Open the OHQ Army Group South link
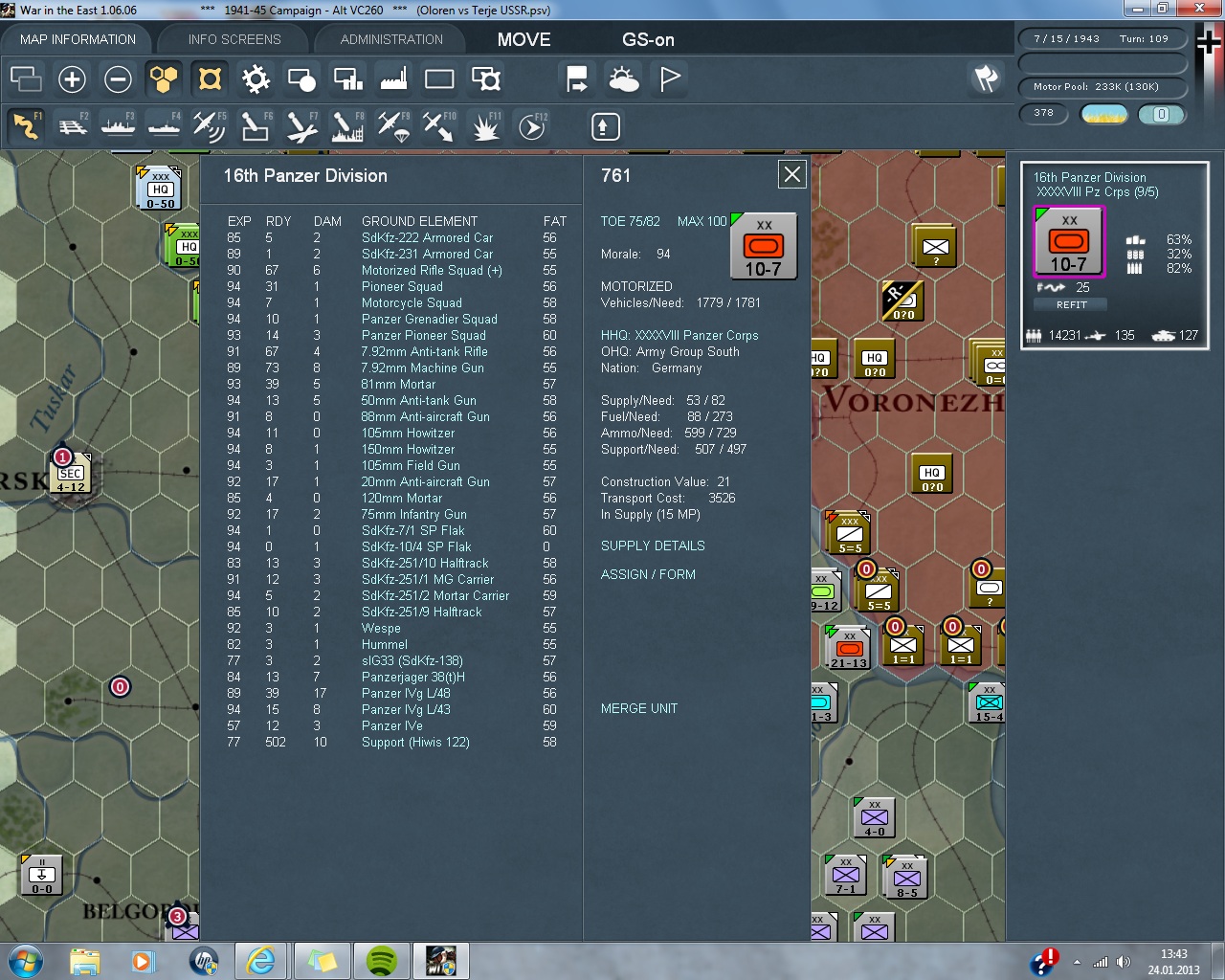 (670, 351)
